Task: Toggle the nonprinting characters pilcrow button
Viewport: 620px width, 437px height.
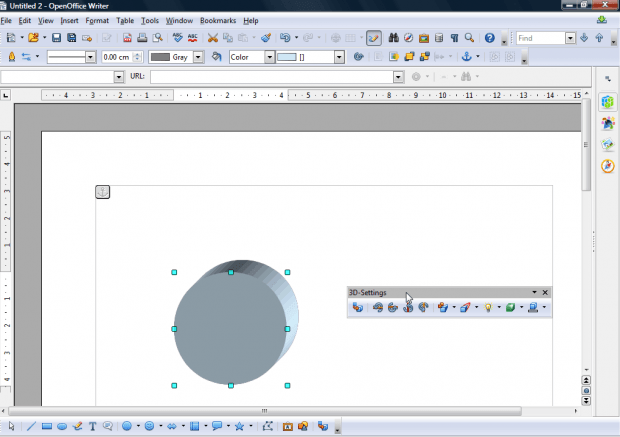Action: [454, 38]
